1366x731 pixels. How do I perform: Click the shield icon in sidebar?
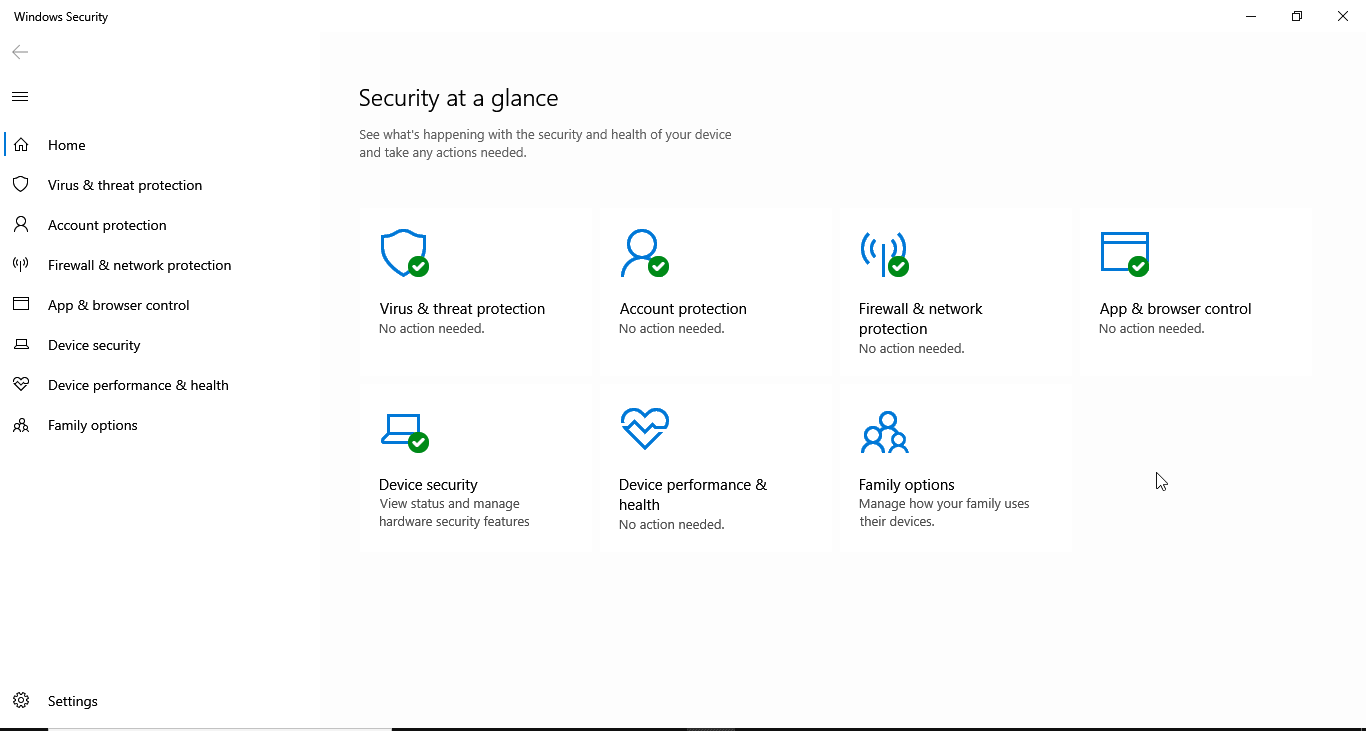[21, 185]
